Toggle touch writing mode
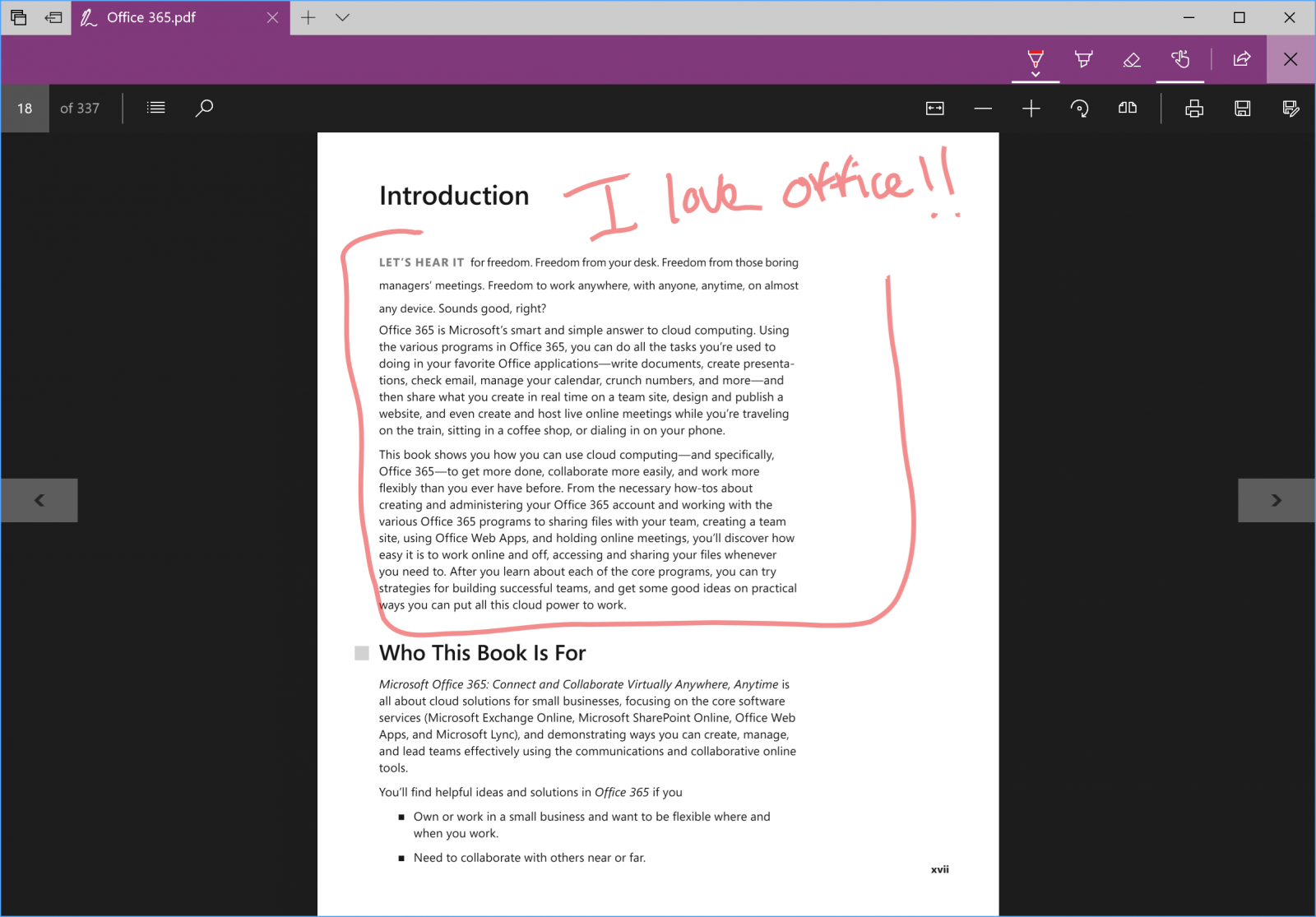 pyautogui.click(x=1180, y=59)
